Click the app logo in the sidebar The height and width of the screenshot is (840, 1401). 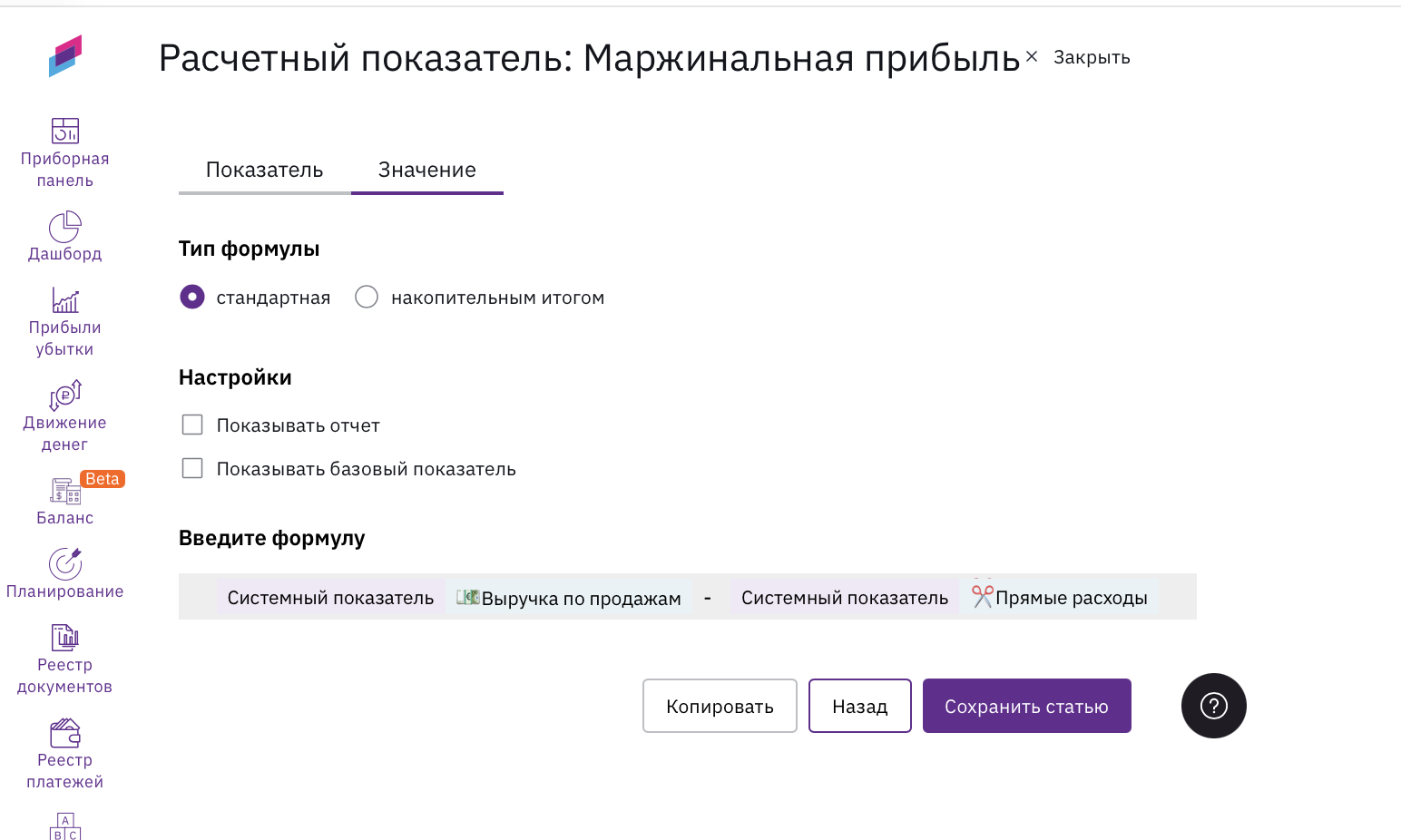click(x=64, y=56)
